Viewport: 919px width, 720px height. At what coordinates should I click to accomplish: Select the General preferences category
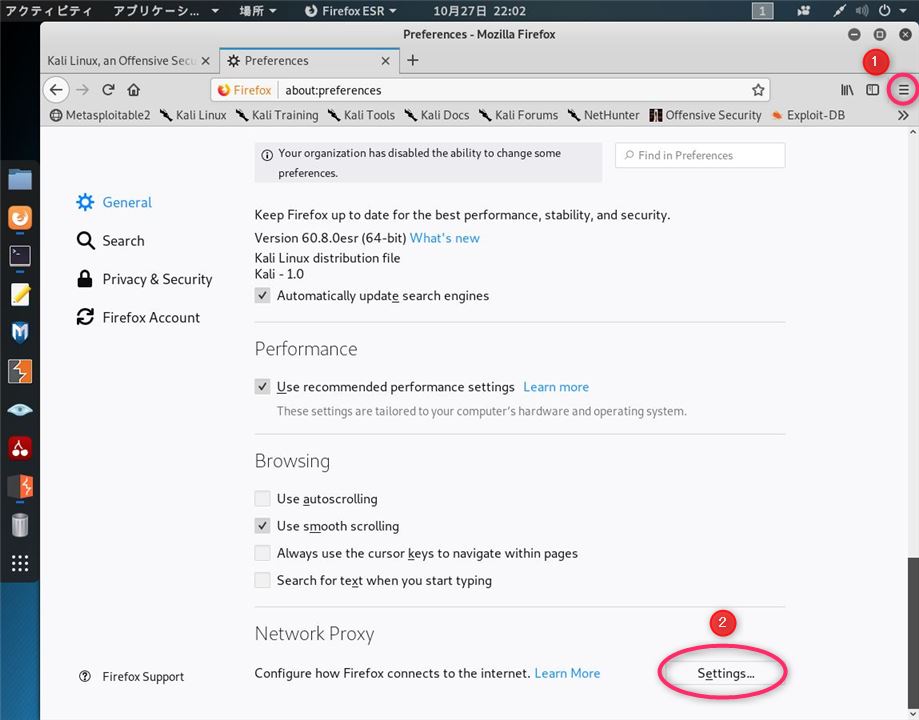(x=114, y=202)
